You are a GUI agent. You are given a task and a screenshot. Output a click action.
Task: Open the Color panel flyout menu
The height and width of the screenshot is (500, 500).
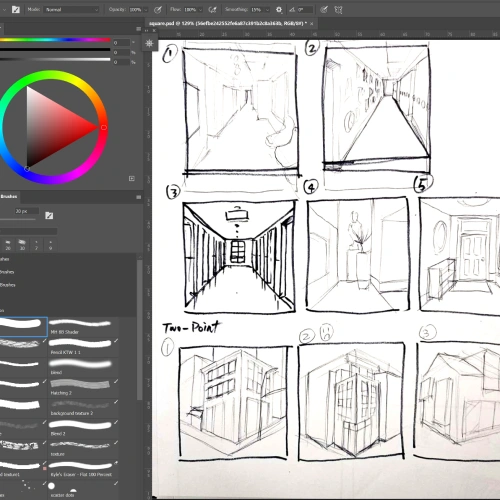click(139, 29)
